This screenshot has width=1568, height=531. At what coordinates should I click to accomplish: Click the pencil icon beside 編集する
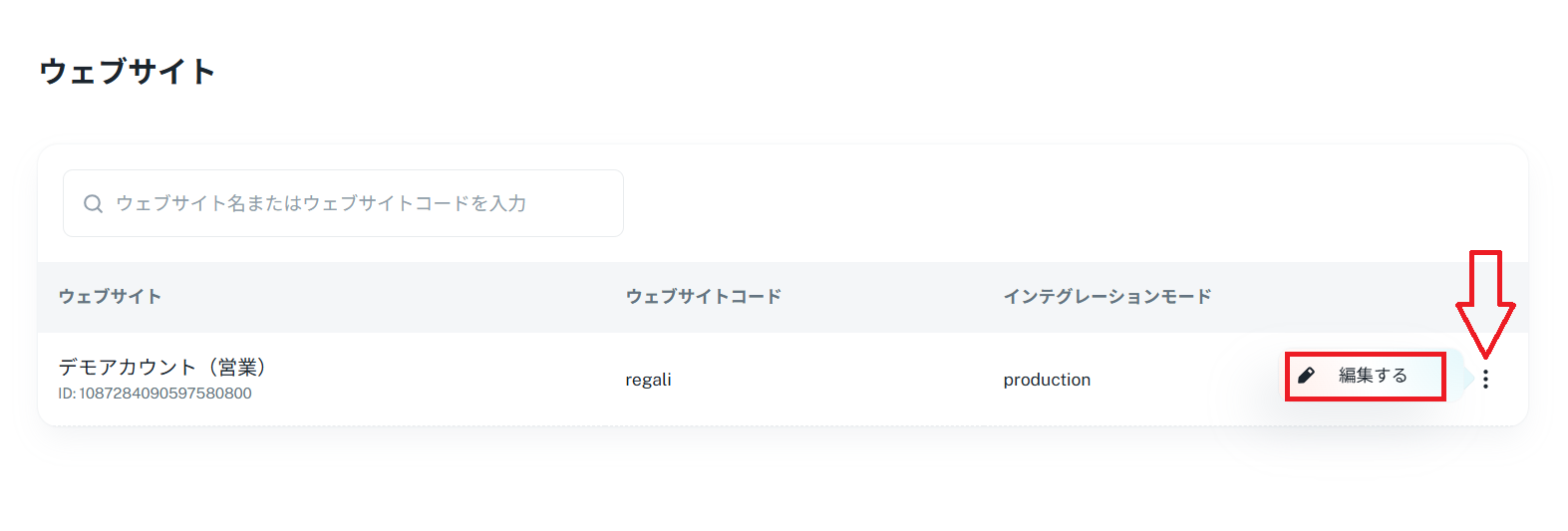click(x=1306, y=376)
